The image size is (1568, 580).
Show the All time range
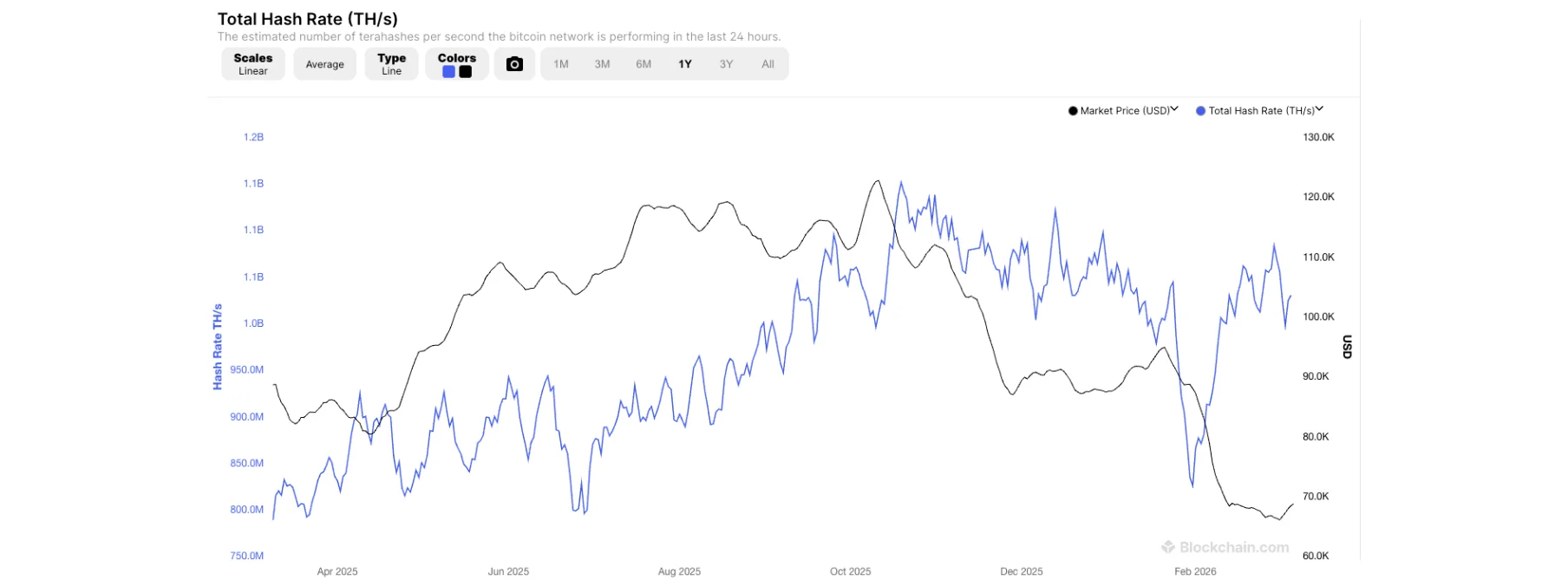768,64
